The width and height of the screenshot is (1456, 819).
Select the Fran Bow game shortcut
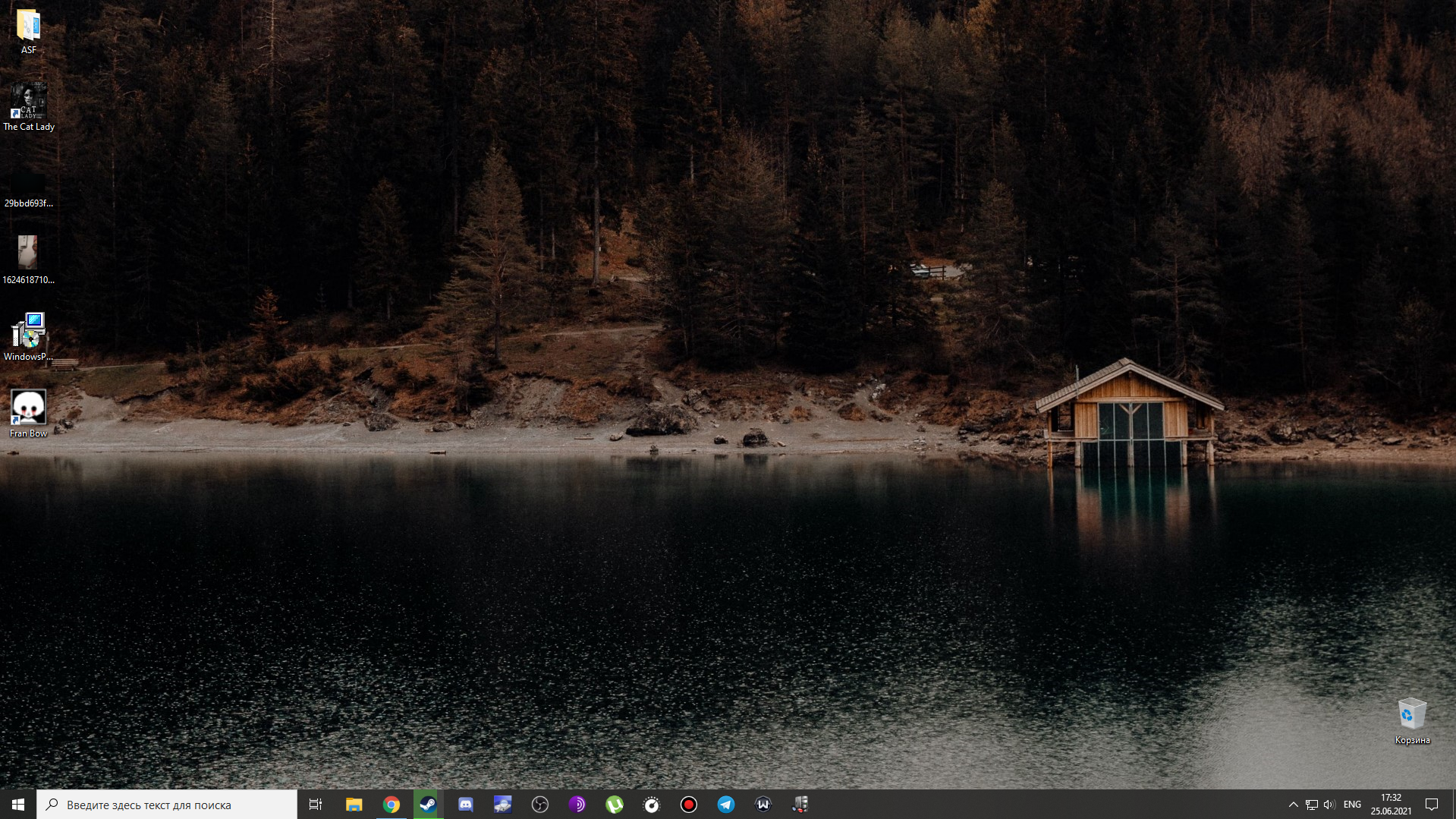coord(28,414)
